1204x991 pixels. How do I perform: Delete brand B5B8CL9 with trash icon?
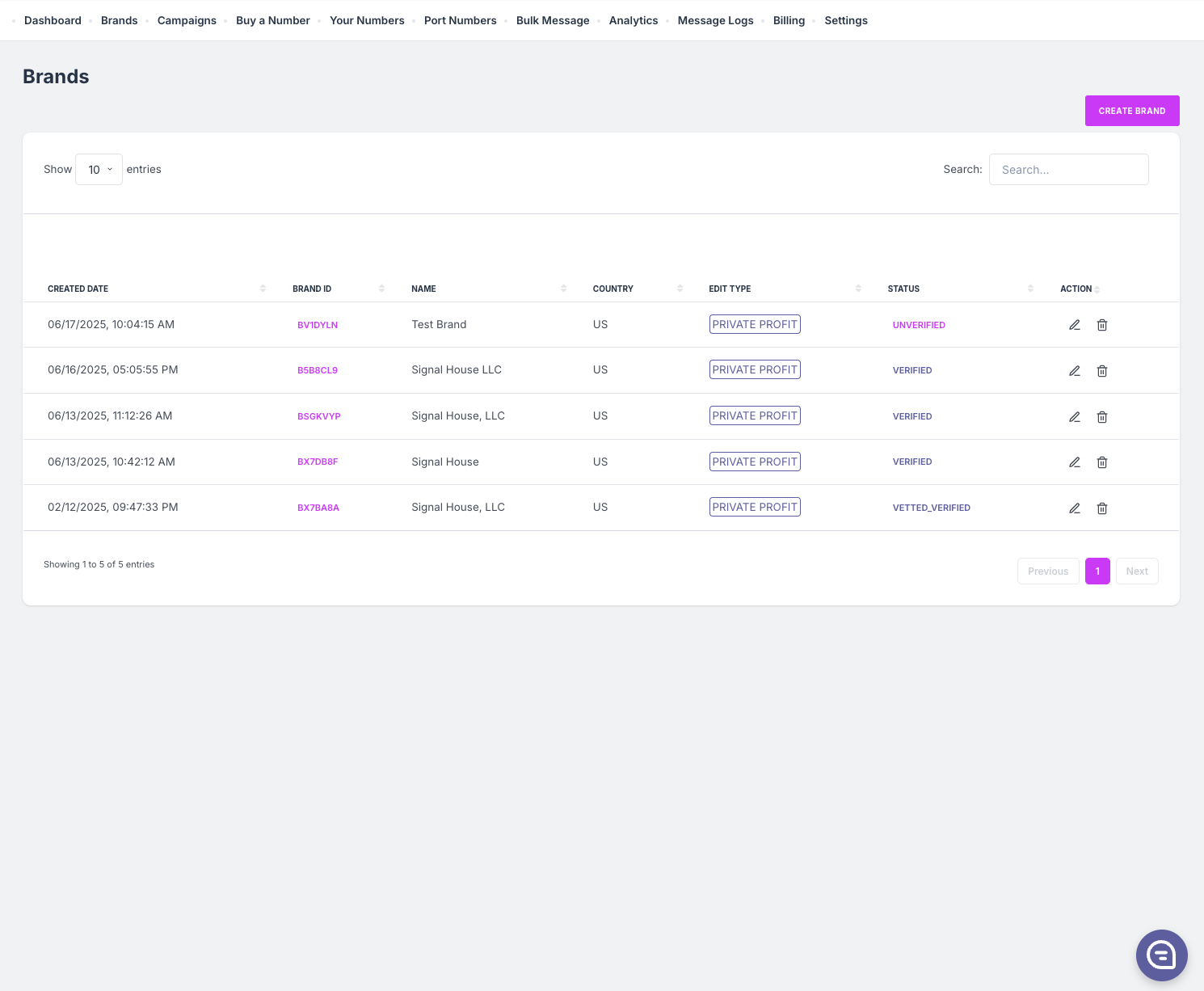point(1102,371)
